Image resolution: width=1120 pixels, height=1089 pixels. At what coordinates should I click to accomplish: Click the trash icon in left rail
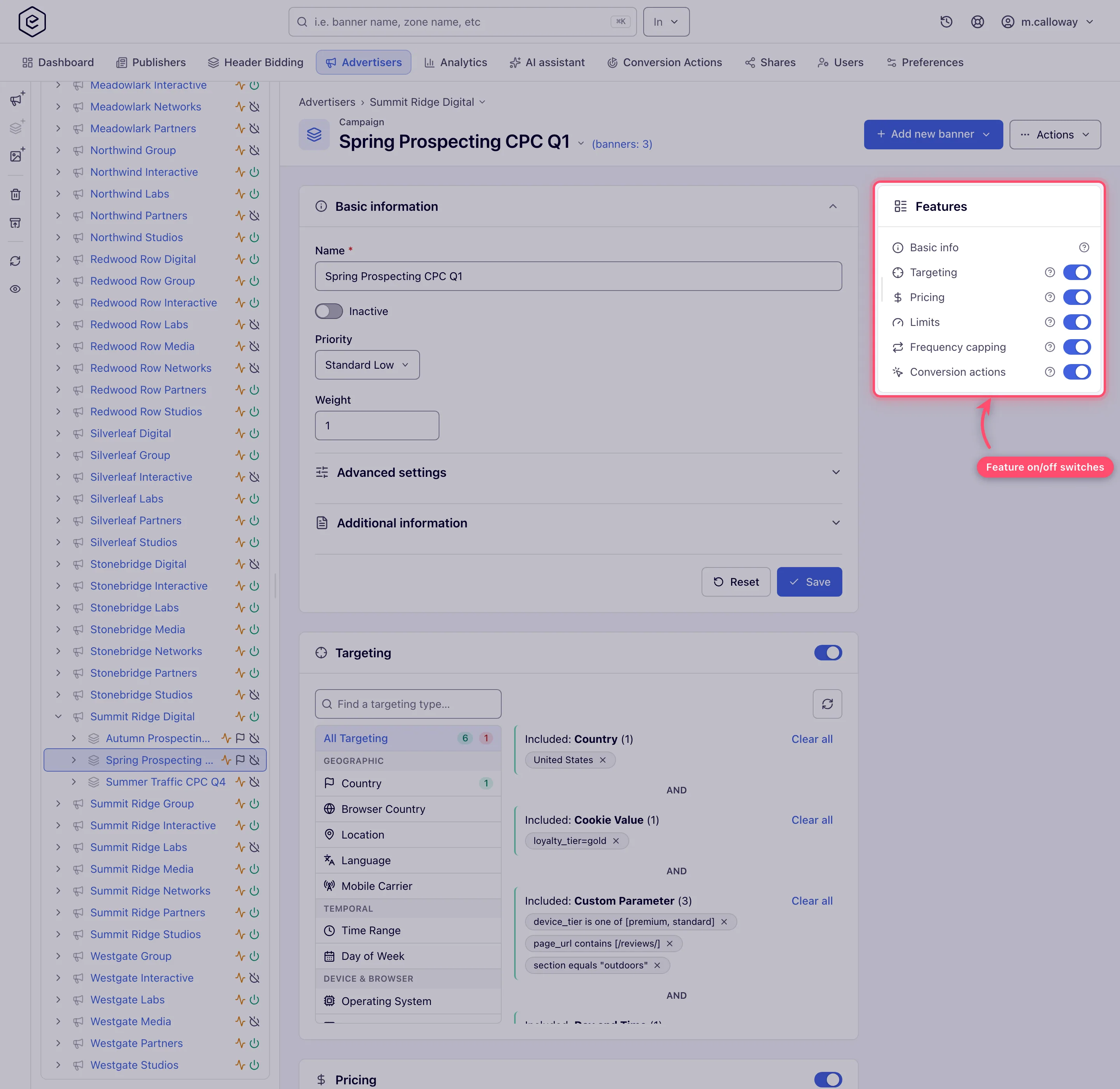(16, 194)
